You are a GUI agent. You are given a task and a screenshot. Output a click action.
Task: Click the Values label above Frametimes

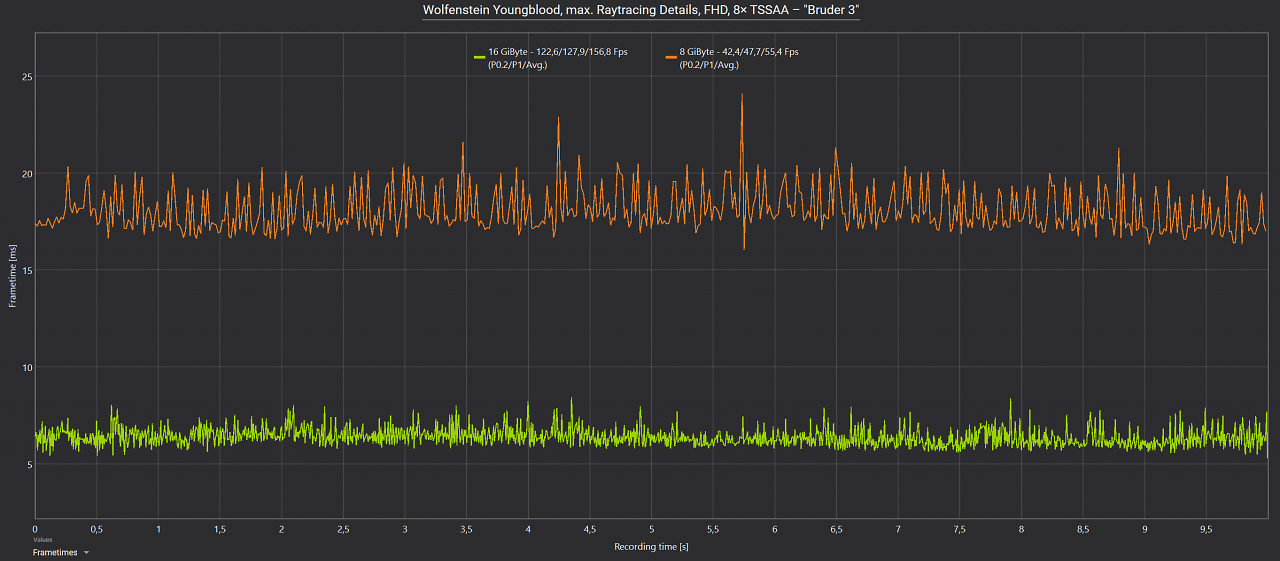tap(41, 540)
